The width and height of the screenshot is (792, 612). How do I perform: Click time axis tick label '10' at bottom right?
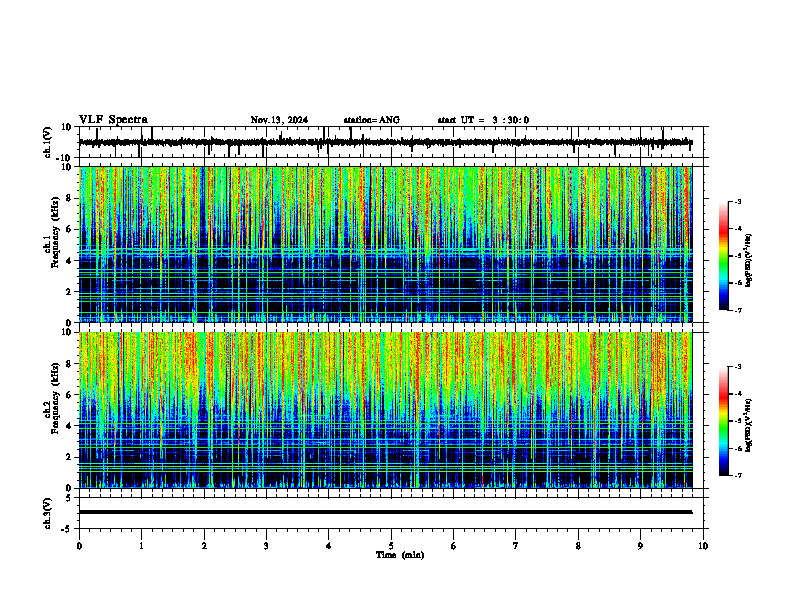pyautogui.click(x=703, y=546)
